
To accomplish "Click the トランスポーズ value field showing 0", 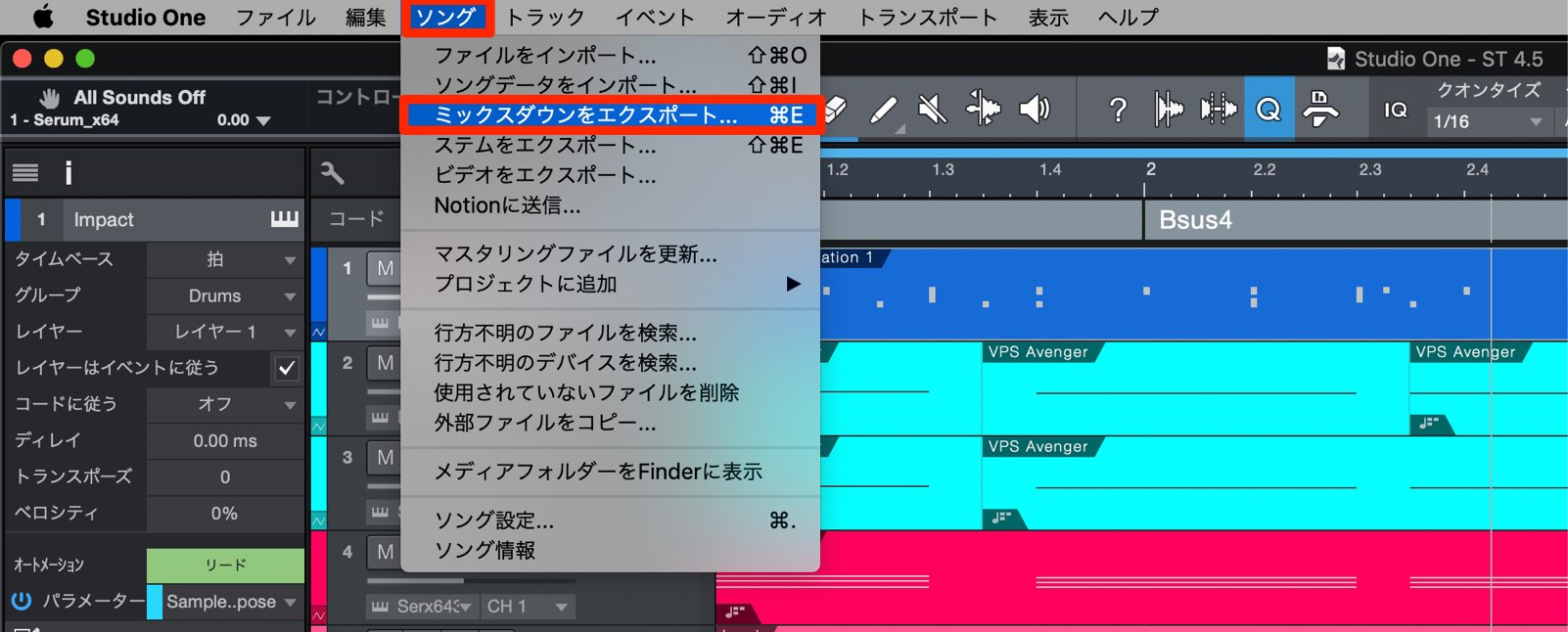I will click(x=225, y=477).
